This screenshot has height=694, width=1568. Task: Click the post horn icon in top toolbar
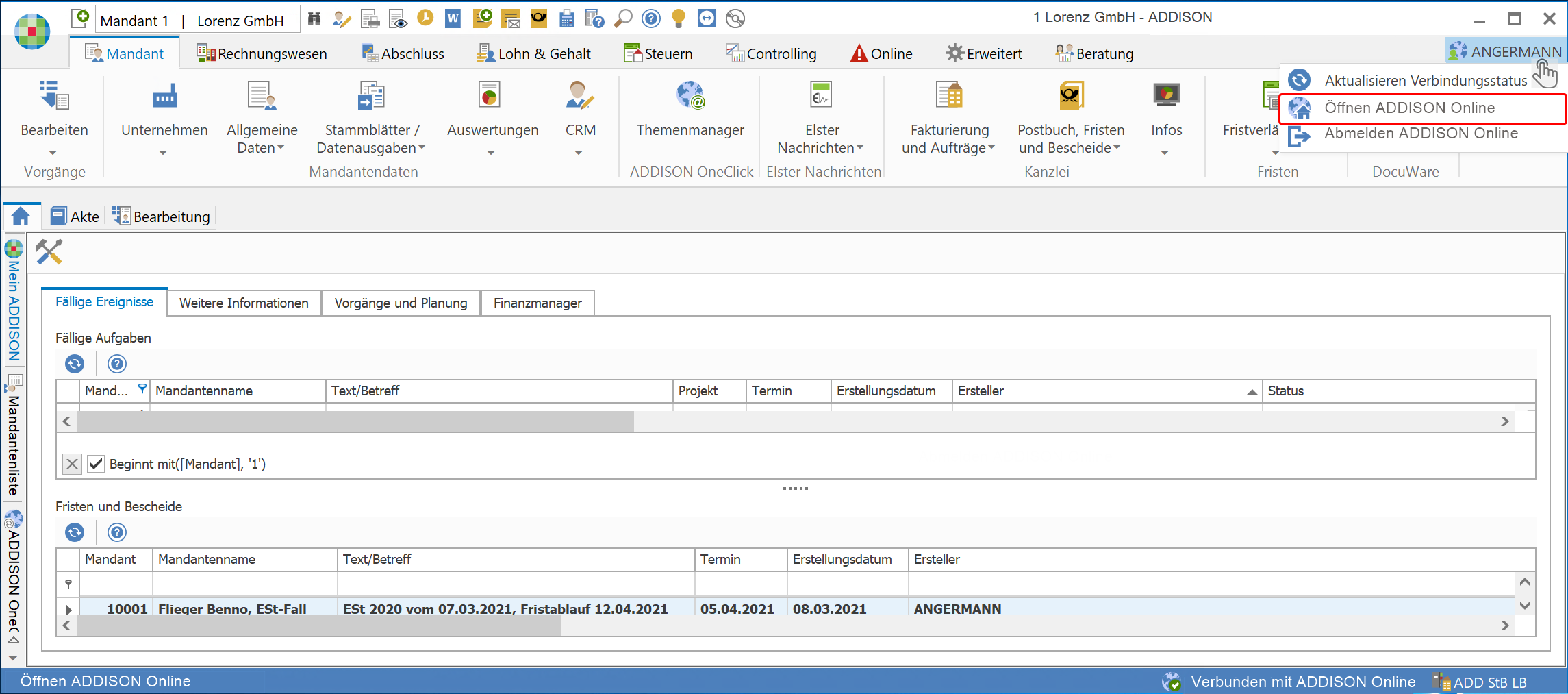539,18
